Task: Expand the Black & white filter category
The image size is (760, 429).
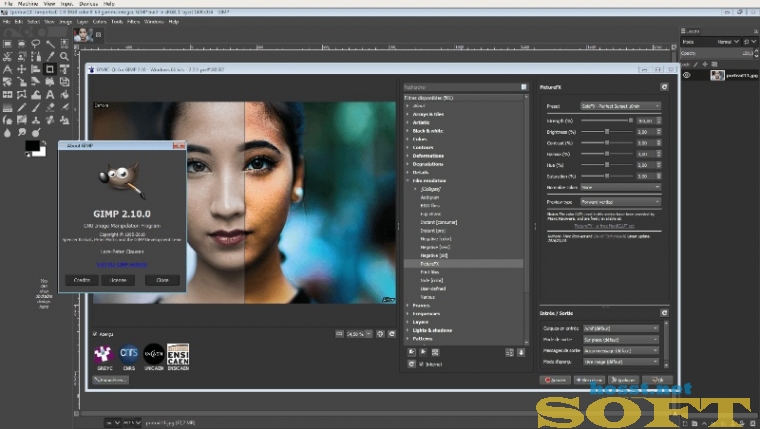Action: point(408,131)
